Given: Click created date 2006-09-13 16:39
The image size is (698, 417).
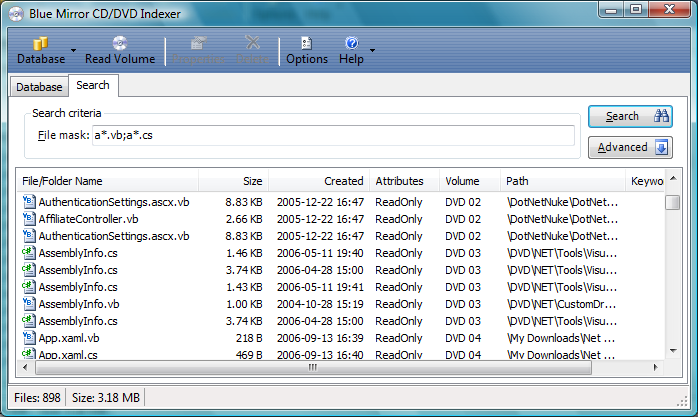Looking at the screenshot, I should 320,338.
